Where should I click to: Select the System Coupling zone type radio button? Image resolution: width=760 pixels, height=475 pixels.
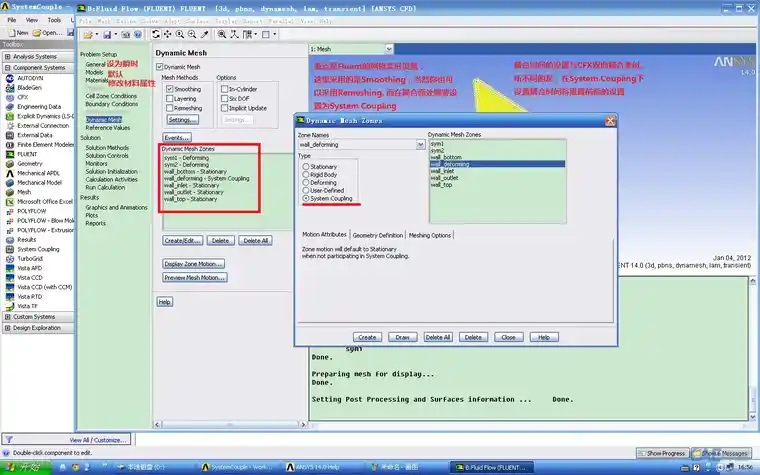pos(306,199)
